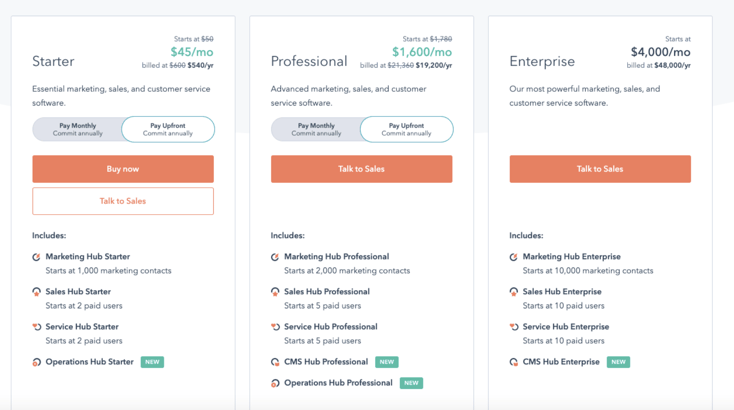Image resolution: width=734 pixels, height=410 pixels.
Task: Open the Service Hub Enterprise item
Action: pyautogui.click(x=565, y=327)
